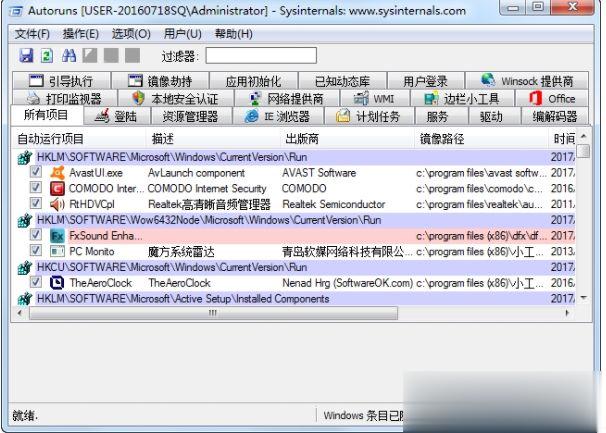Switch to the 资源管理器 tab
The image size is (606, 433).
coord(191,116)
